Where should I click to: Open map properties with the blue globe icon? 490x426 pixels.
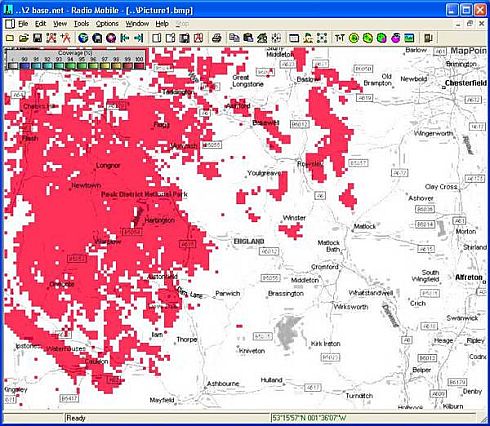(83, 38)
